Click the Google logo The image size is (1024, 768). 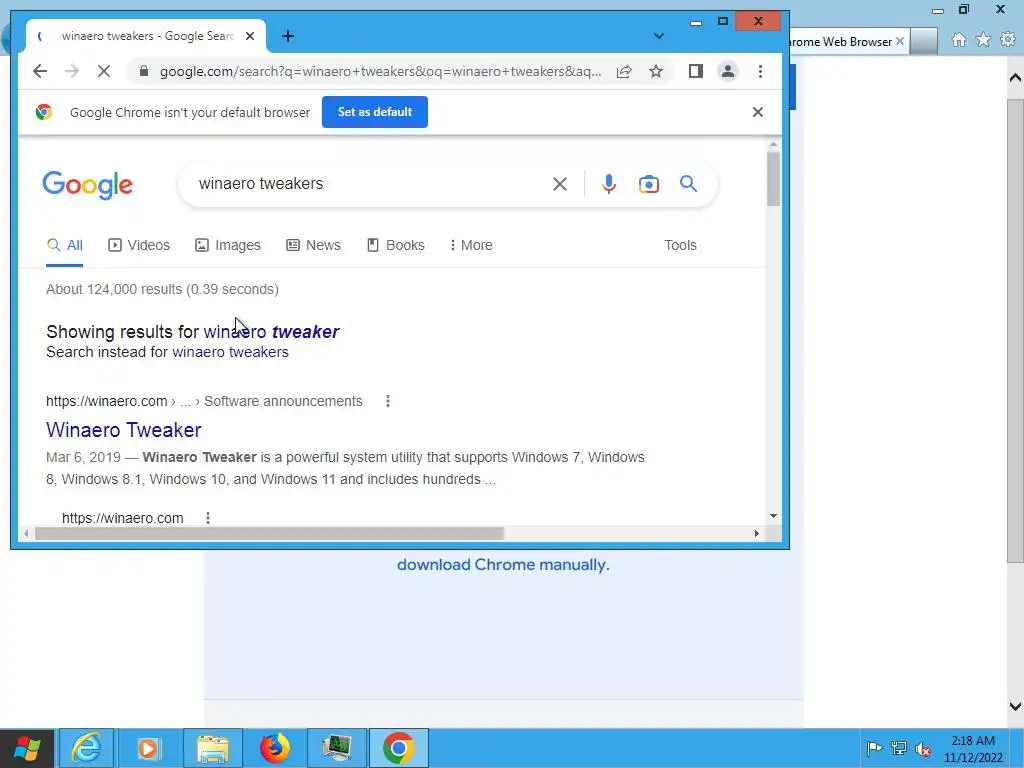(88, 185)
